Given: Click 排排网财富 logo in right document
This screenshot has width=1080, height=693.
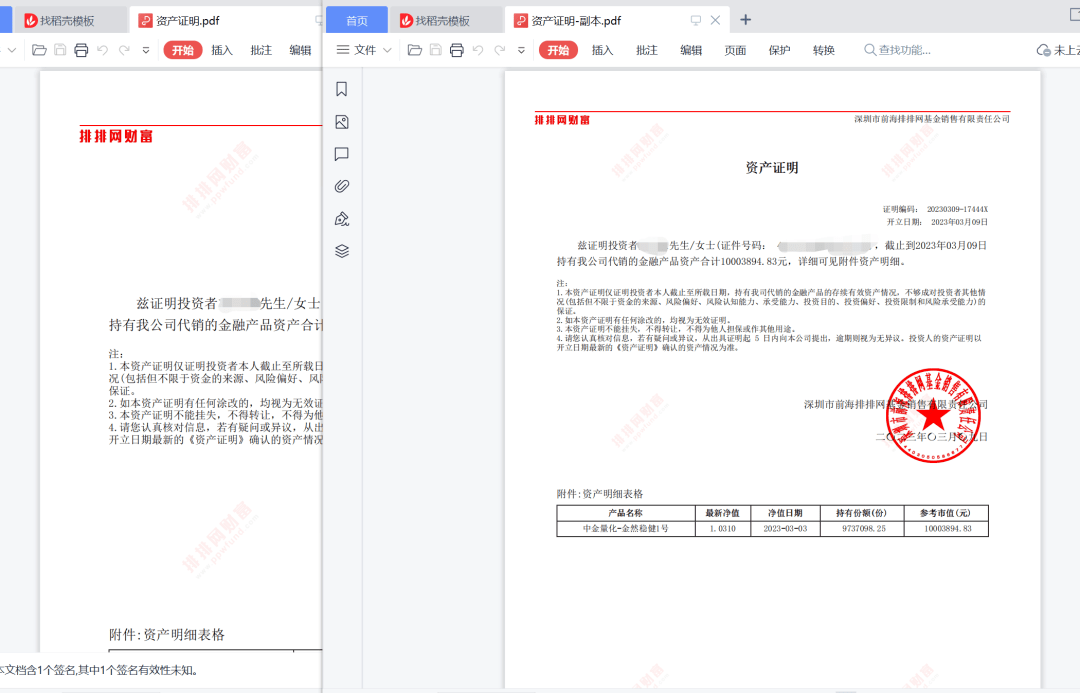Looking at the screenshot, I should pyautogui.click(x=562, y=120).
